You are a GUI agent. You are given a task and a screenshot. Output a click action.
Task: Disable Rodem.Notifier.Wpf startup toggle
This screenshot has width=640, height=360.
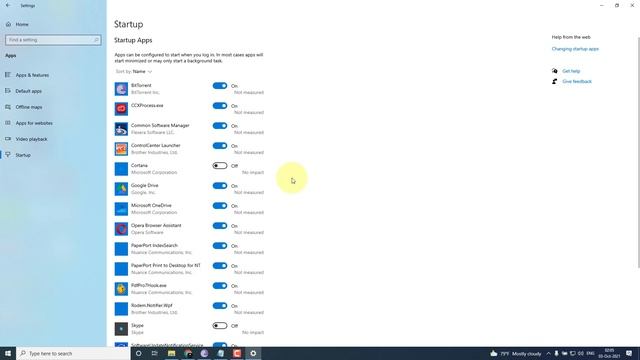pos(220,306)
